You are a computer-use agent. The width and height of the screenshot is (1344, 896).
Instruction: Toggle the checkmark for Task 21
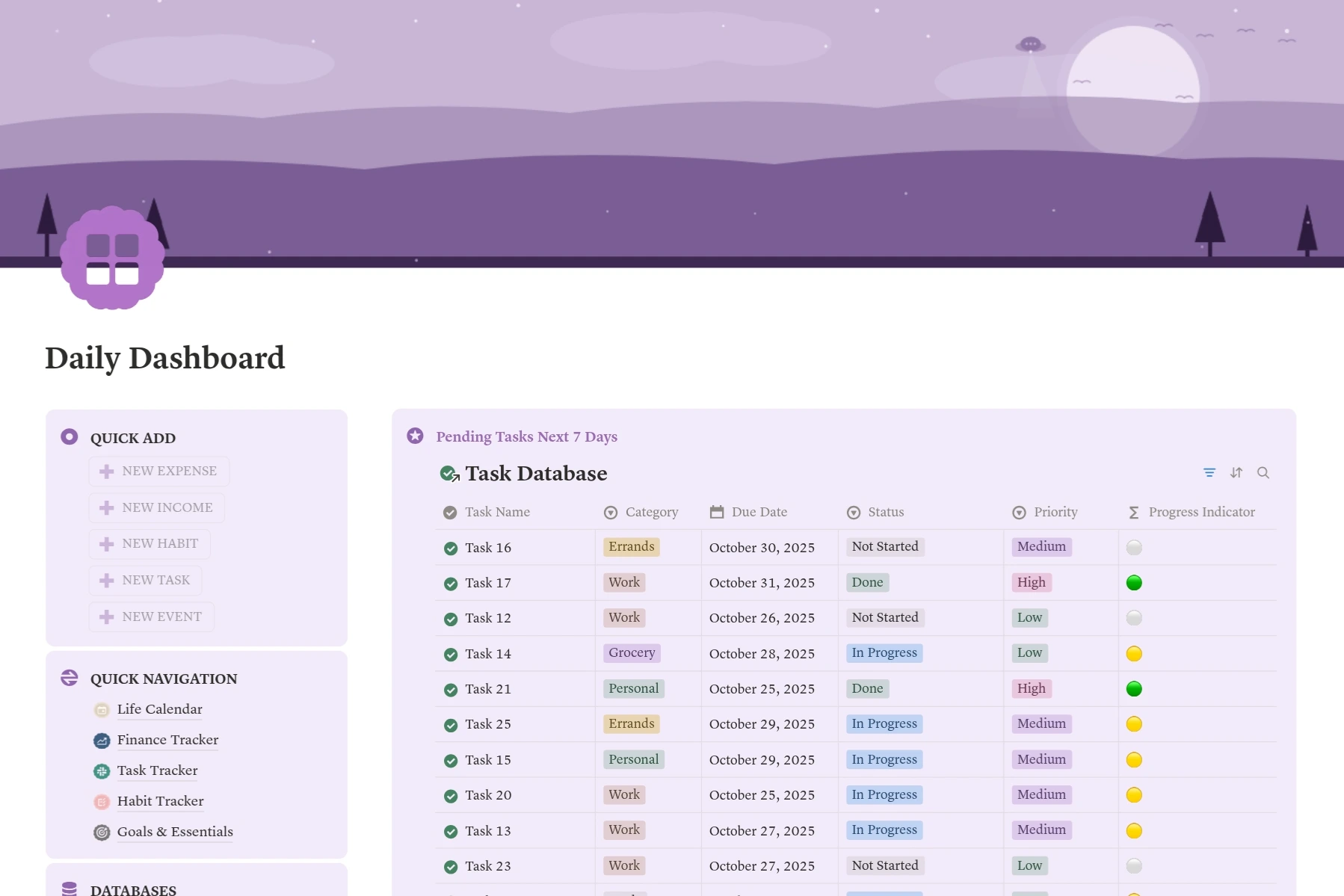(x=451, y=689)
